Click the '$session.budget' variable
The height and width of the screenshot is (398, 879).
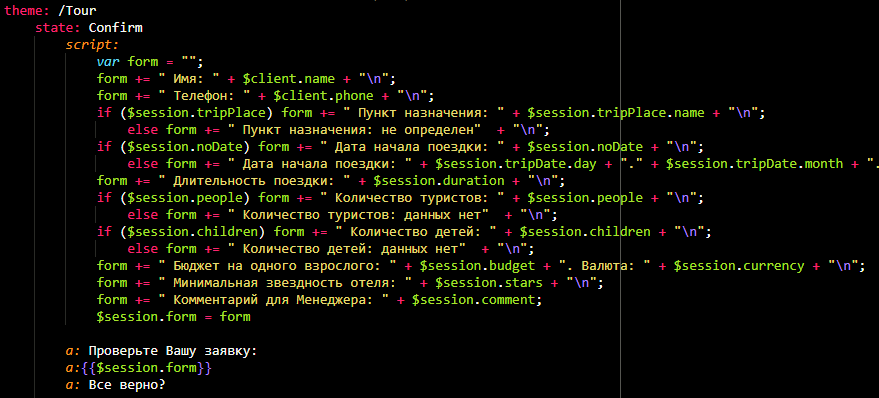coord(477,266)
